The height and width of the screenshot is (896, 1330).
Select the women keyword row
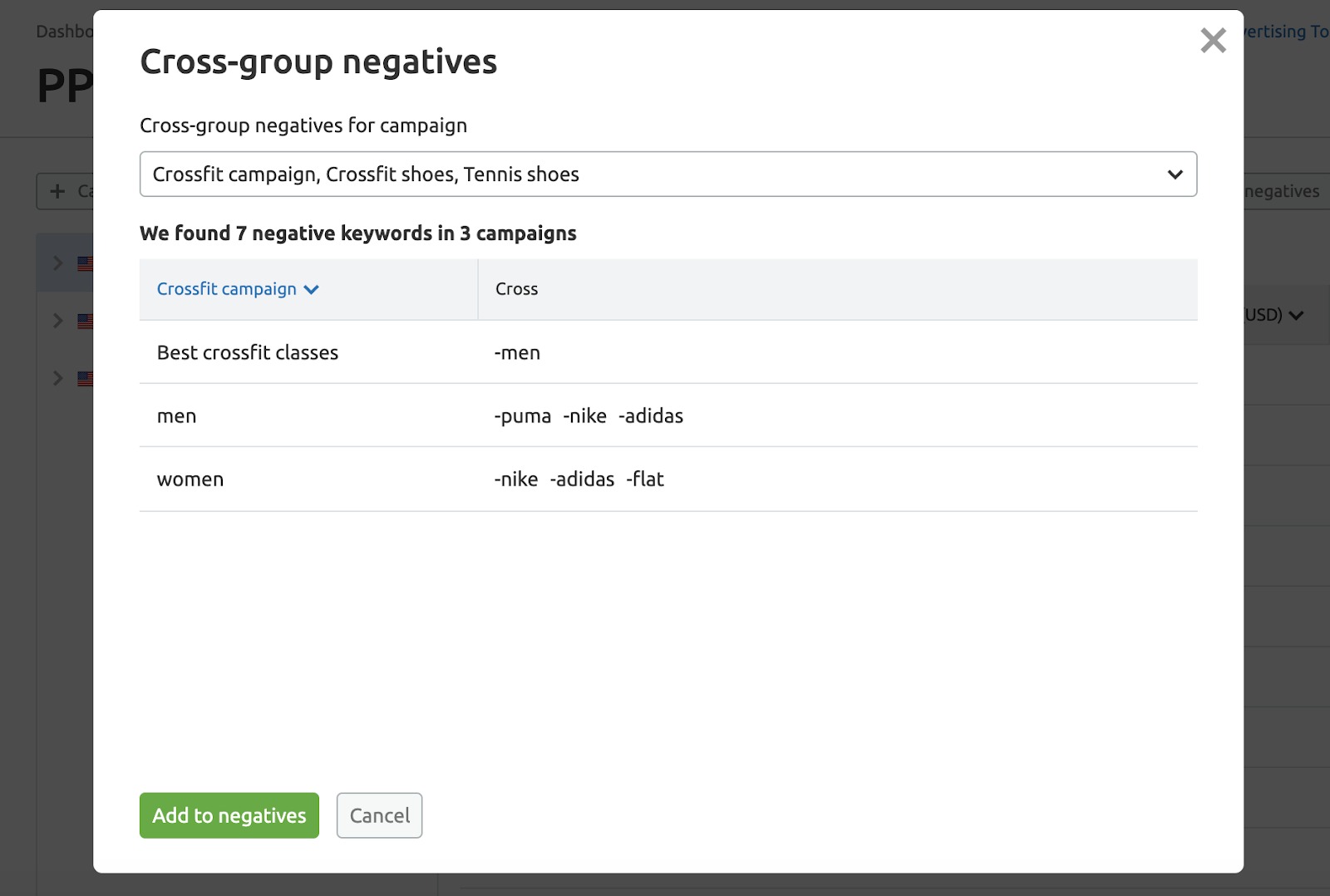[190, 479]
